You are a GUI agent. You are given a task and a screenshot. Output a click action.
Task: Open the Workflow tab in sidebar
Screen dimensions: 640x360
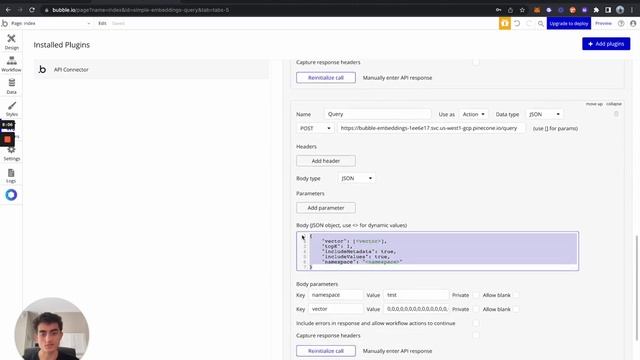11,64
